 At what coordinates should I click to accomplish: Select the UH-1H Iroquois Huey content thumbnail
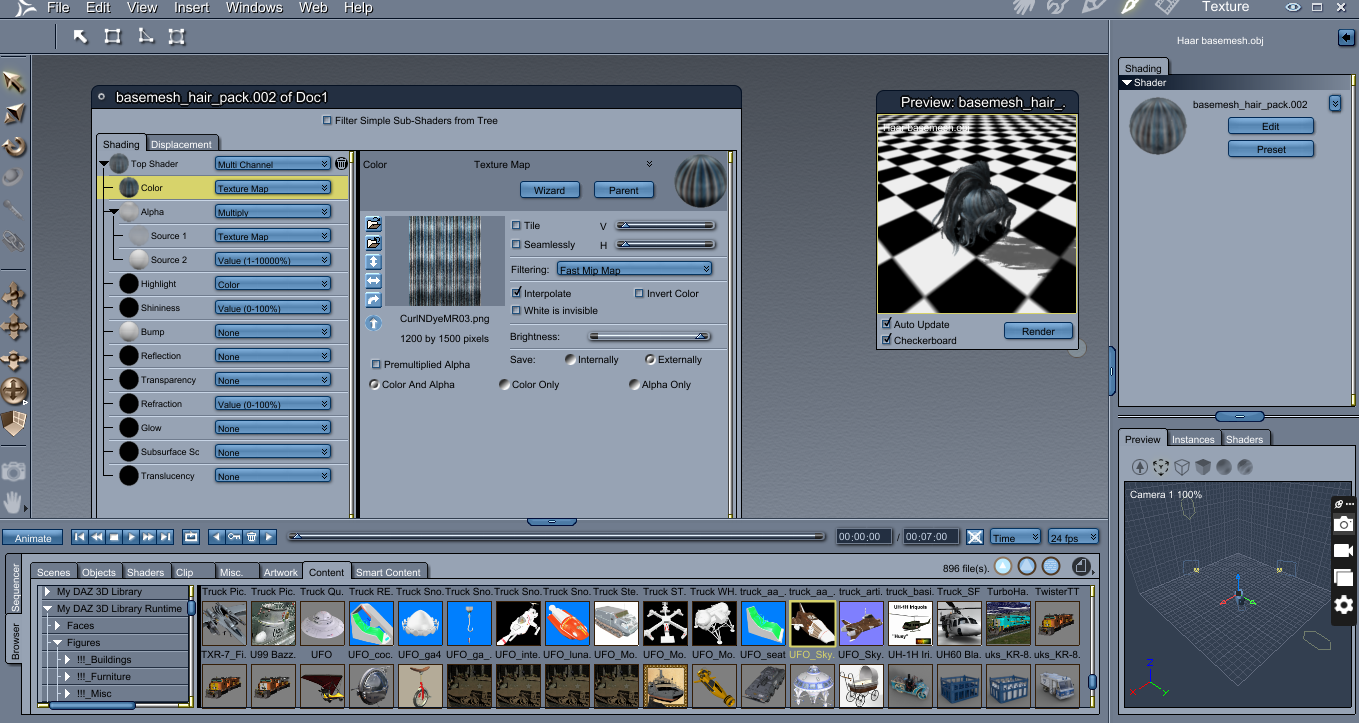click(x=910, y=623)
